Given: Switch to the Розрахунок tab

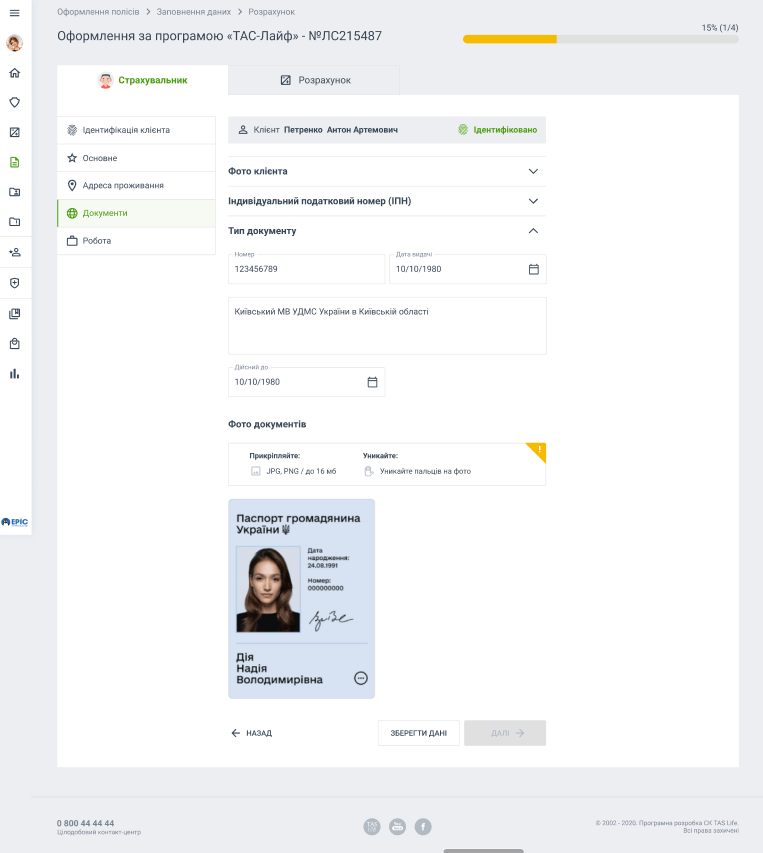Looking at the screenshot, I should pos(314,80).
